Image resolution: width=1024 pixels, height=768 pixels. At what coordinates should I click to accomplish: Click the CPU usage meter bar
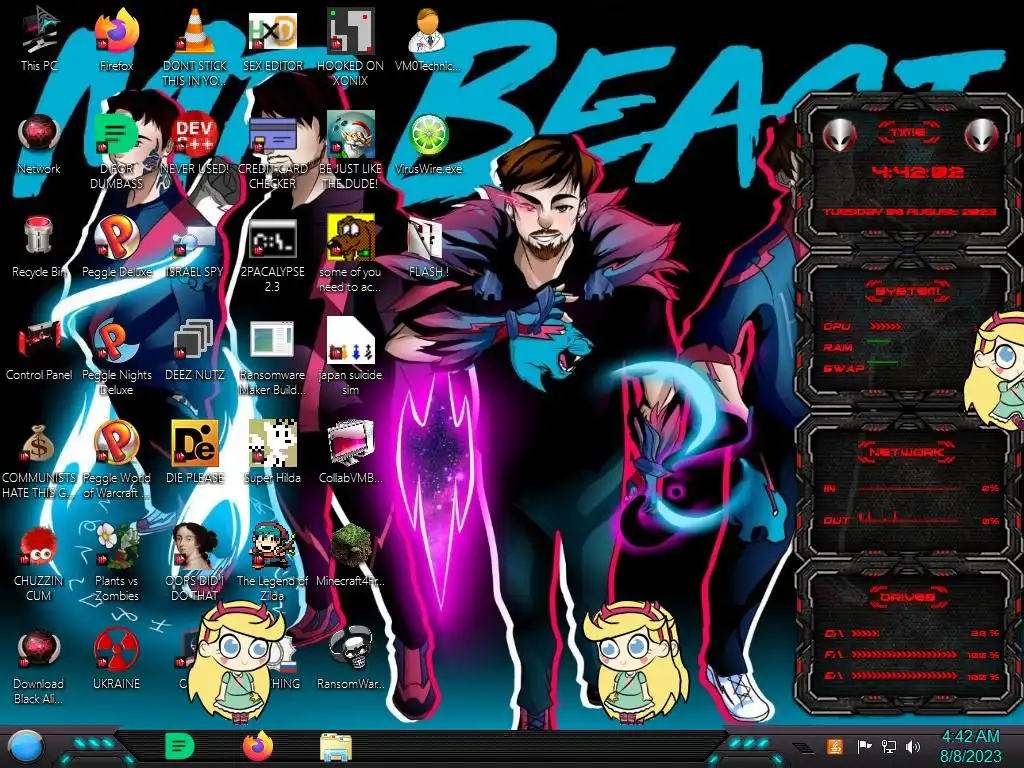(886, 326)
